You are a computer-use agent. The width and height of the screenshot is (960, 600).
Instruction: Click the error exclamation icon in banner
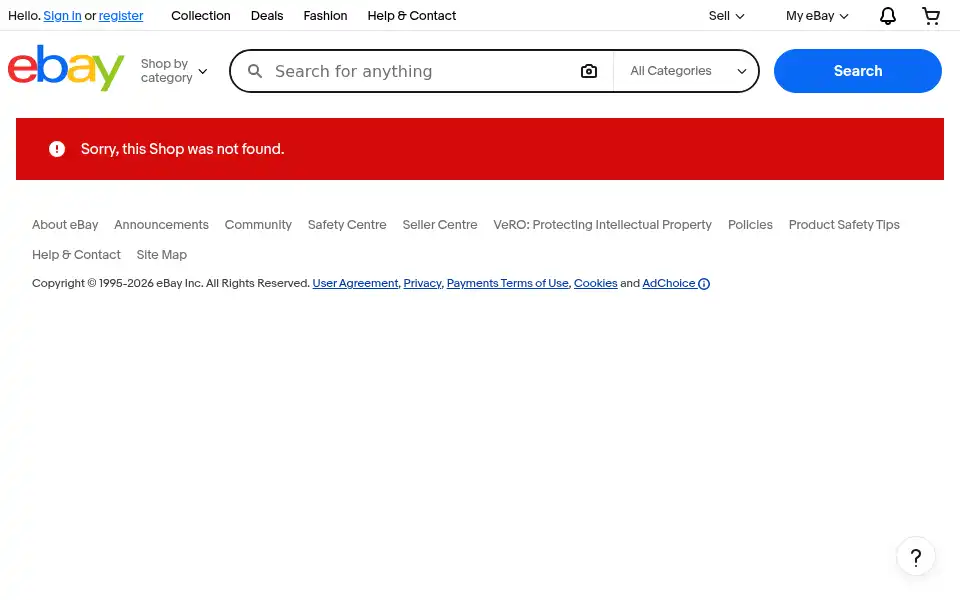coord(57,149)
